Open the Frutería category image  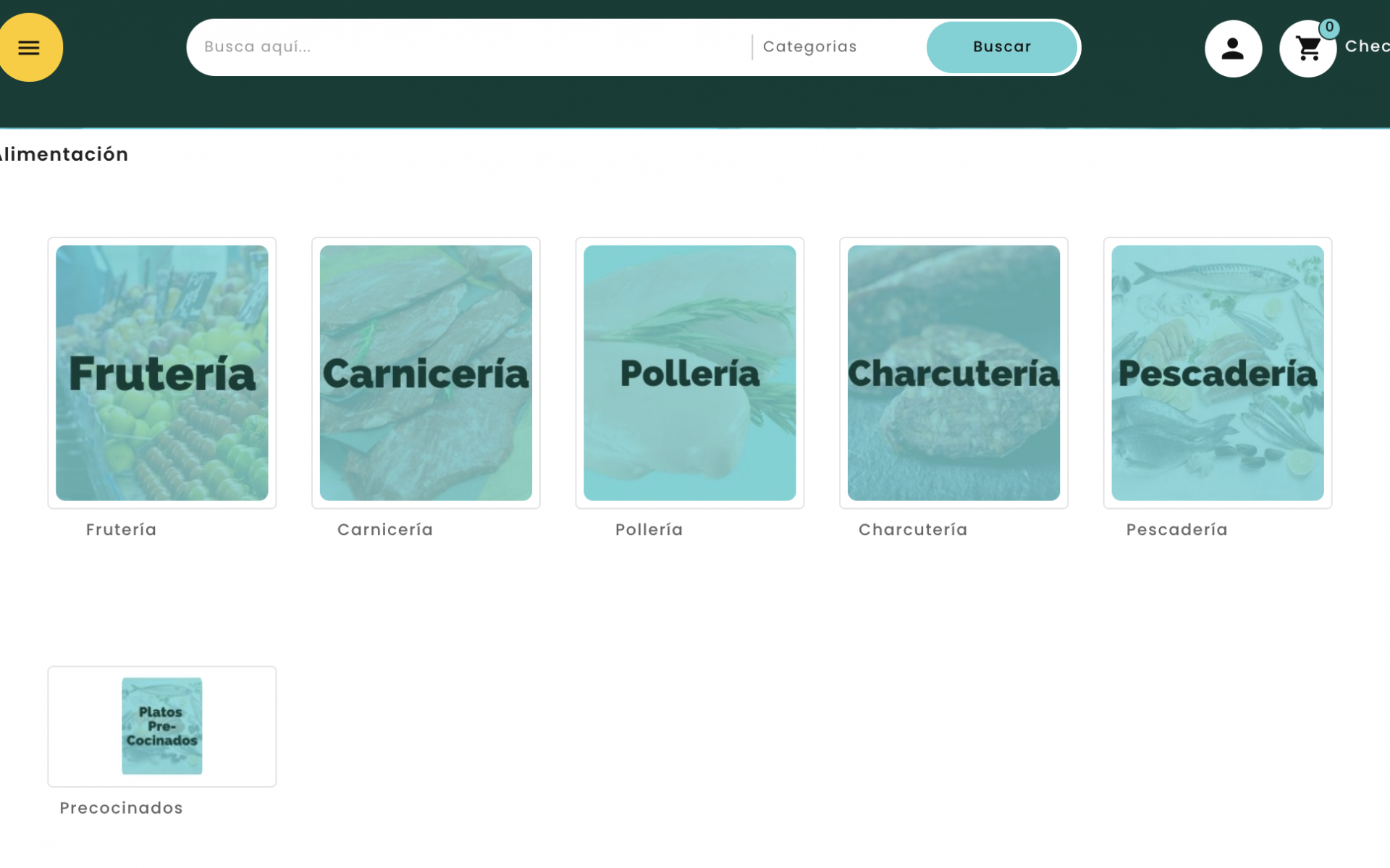[x=162, y=373]
